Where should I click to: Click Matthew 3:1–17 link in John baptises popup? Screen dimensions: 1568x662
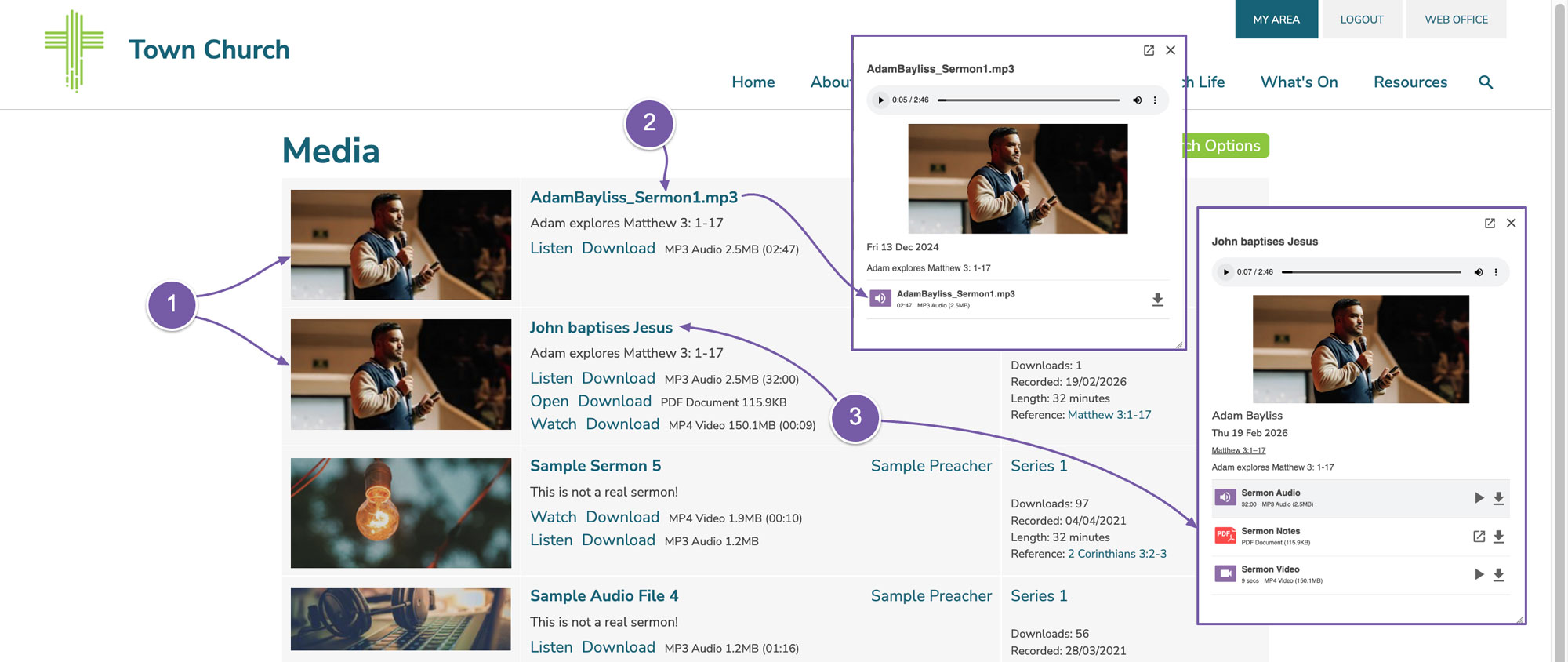1239,450
